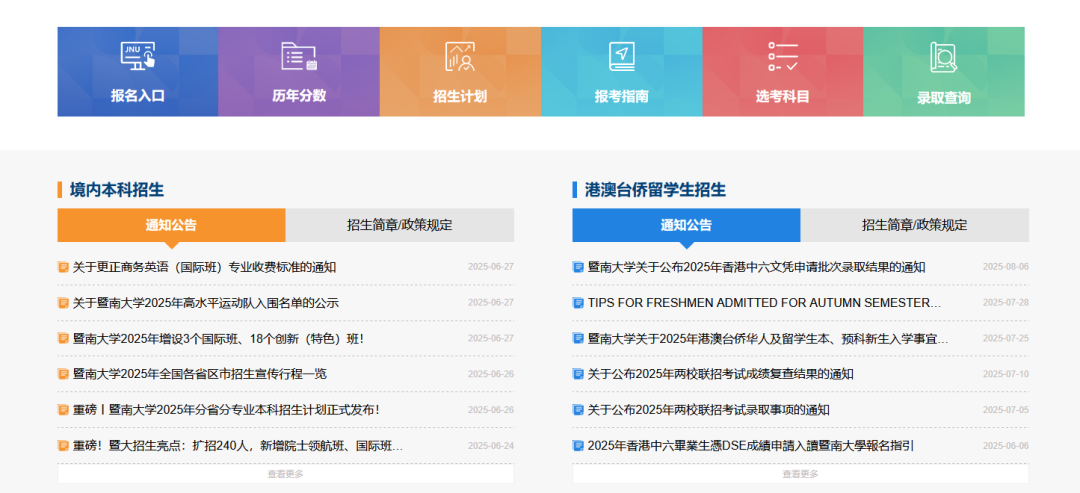Click the blue document icon beside TIPS FOR FRESHMEN
Viewport: 1080px width, 493px height.
coord(578,303)
